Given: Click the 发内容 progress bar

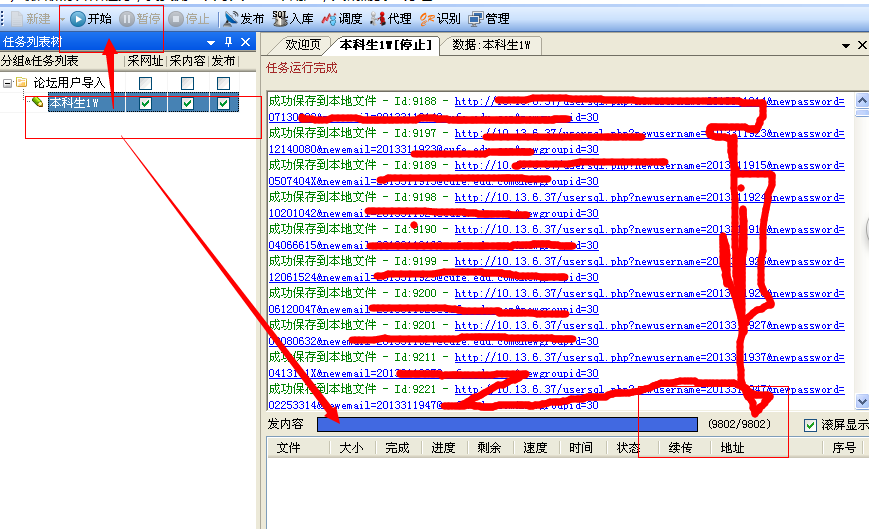Looking at the screenshot, I should click(x=507, y=424).
